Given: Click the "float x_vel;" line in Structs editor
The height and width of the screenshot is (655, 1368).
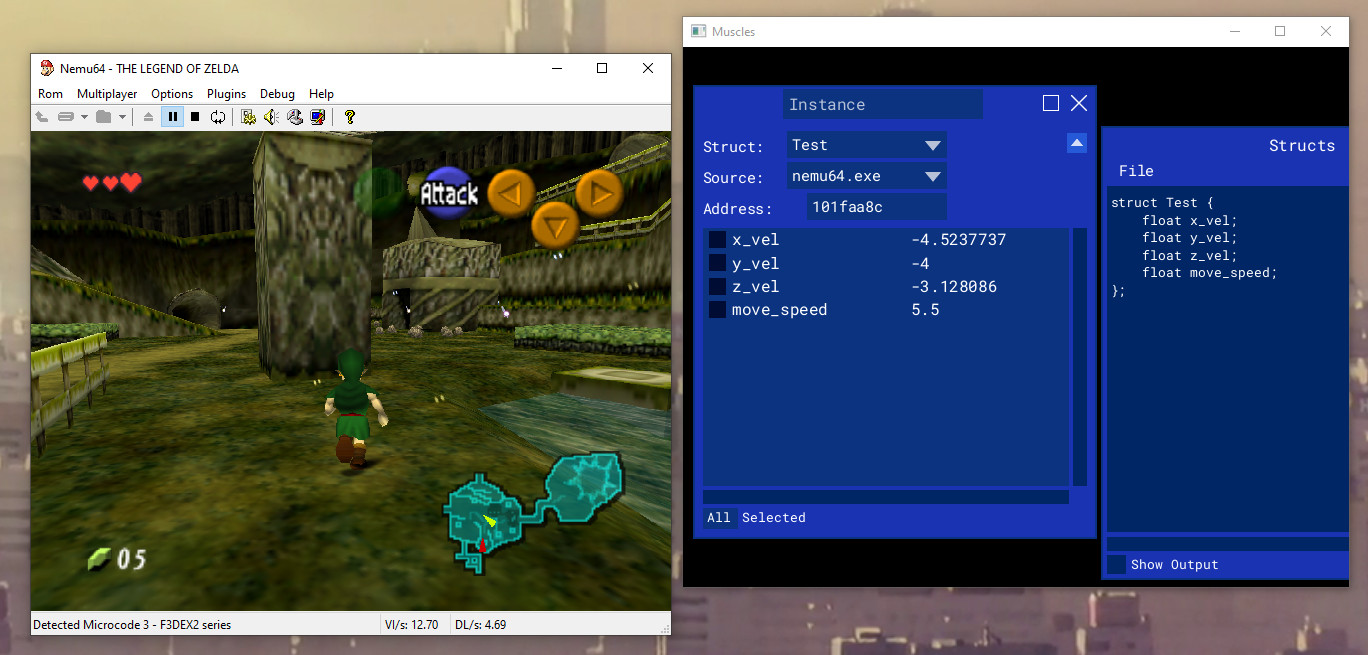Looking at the screenshot, I should (x=1190, y=220).
